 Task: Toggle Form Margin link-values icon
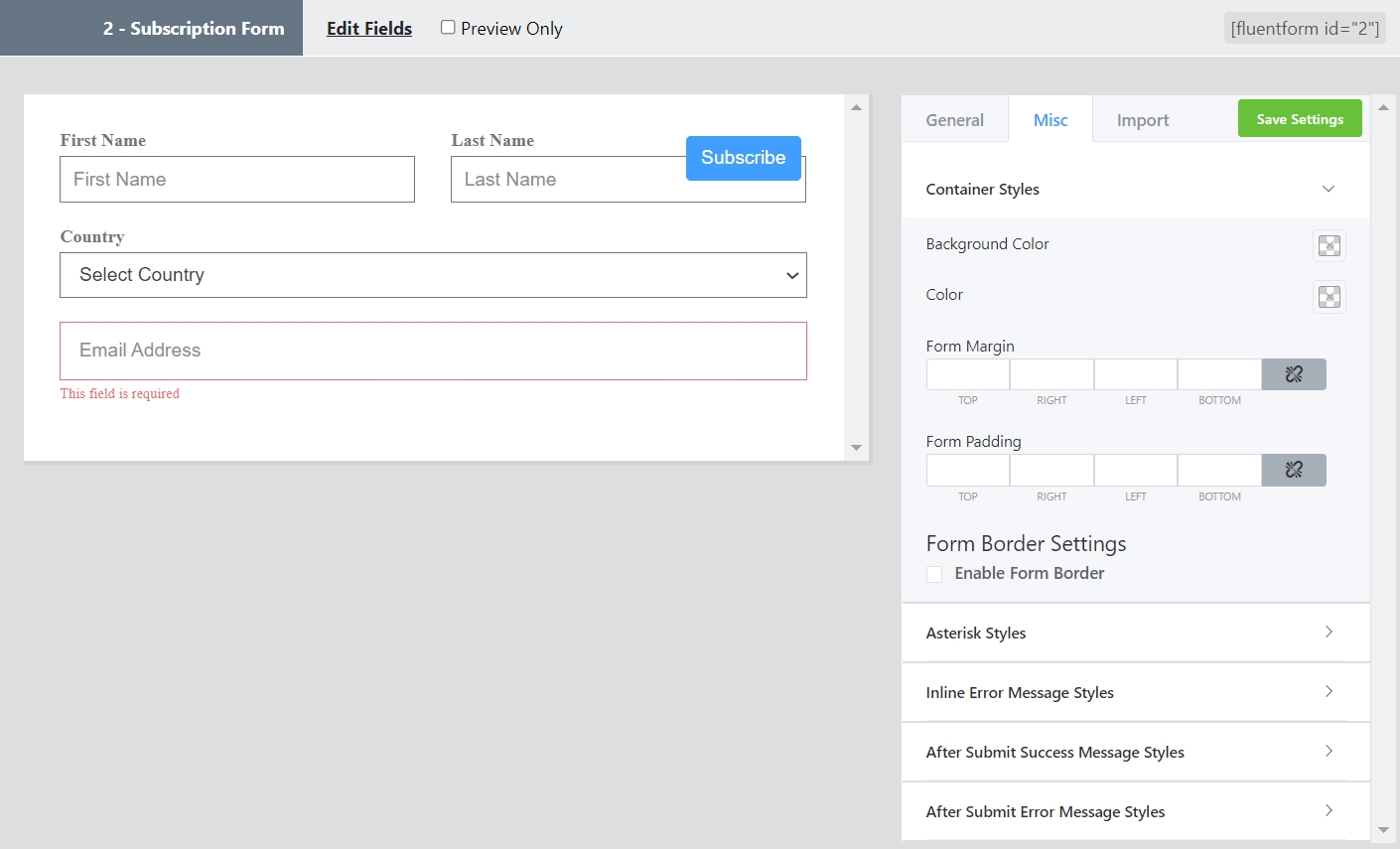pos(1294,374)
